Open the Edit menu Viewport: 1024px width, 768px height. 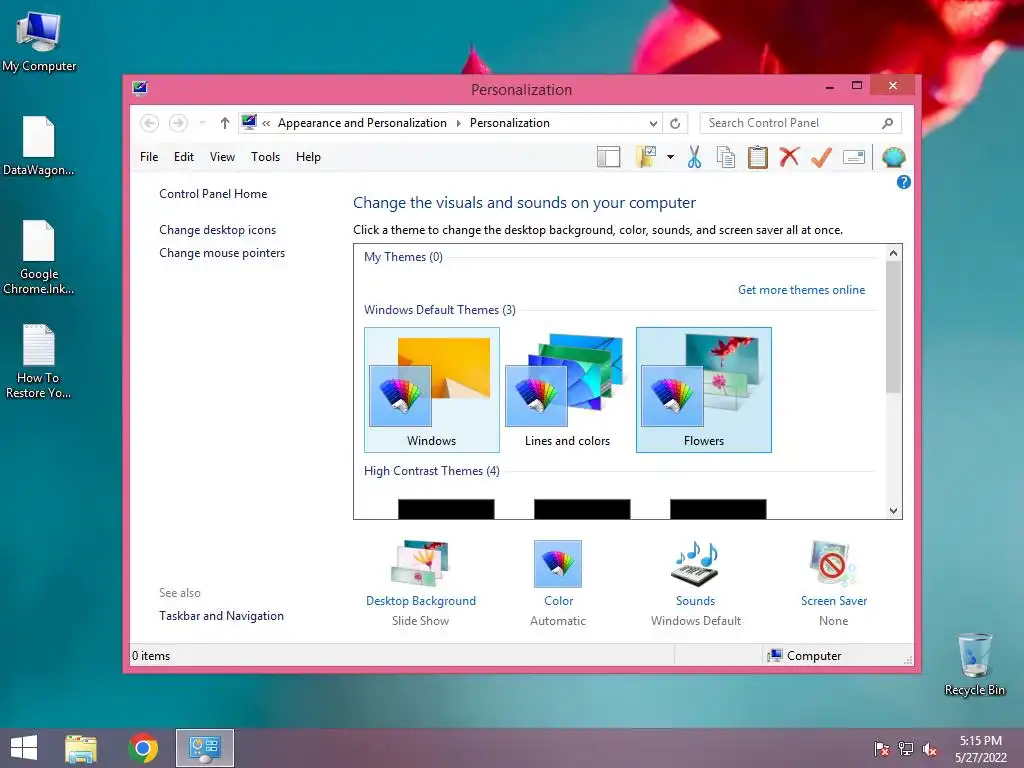(x=184, y=157)
